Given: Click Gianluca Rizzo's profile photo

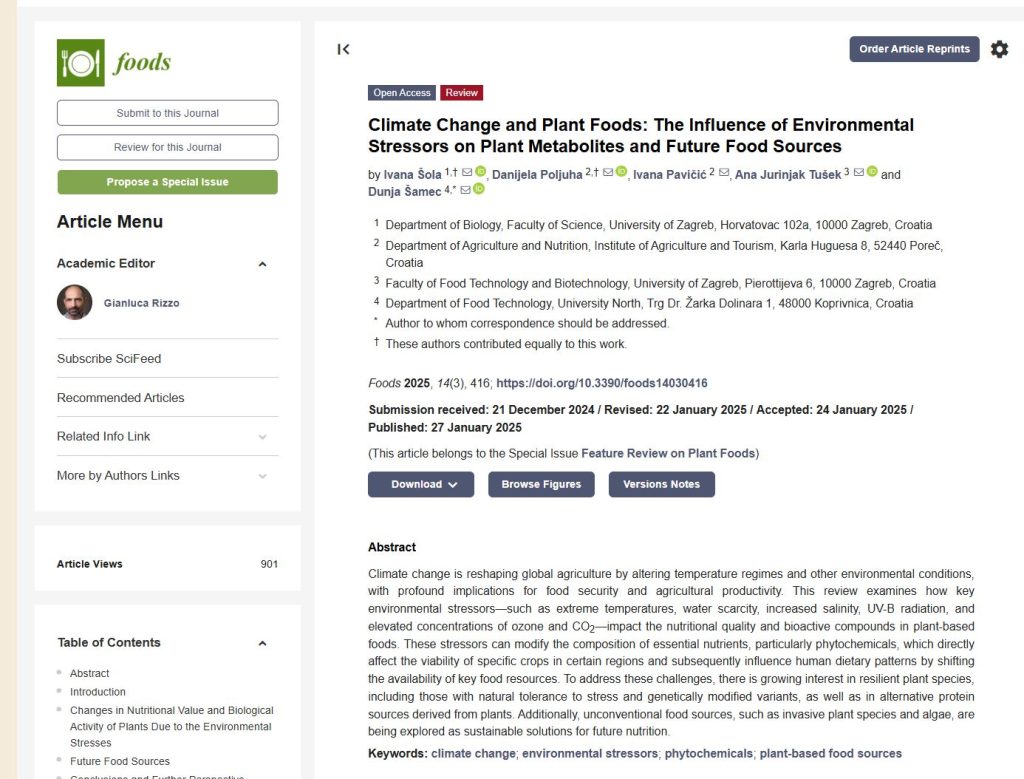Looking at the screenshot, I should [75, 302].
